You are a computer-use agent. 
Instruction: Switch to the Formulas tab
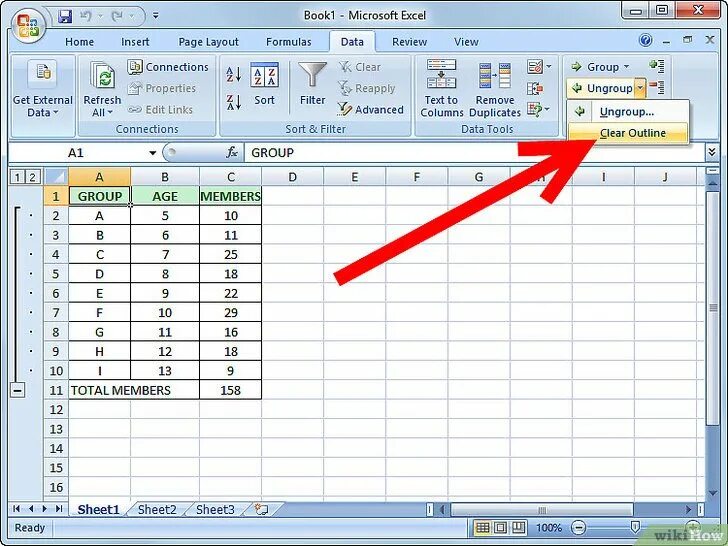(x=288, y=42)
